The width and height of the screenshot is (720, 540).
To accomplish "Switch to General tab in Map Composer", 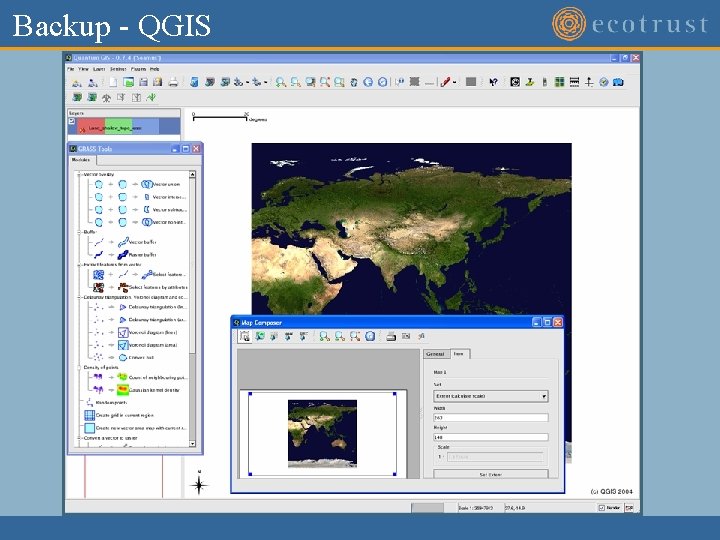I will 435,354.
